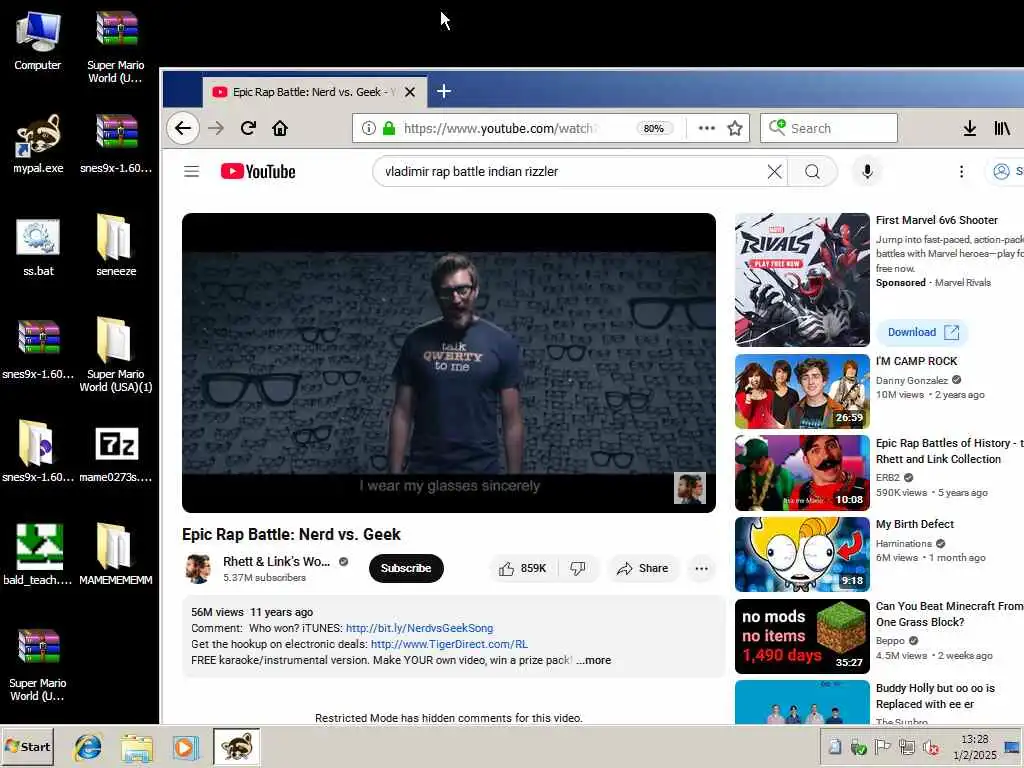
Task: Open YouTube settings three-dot menu
Action: pos(961,171)
